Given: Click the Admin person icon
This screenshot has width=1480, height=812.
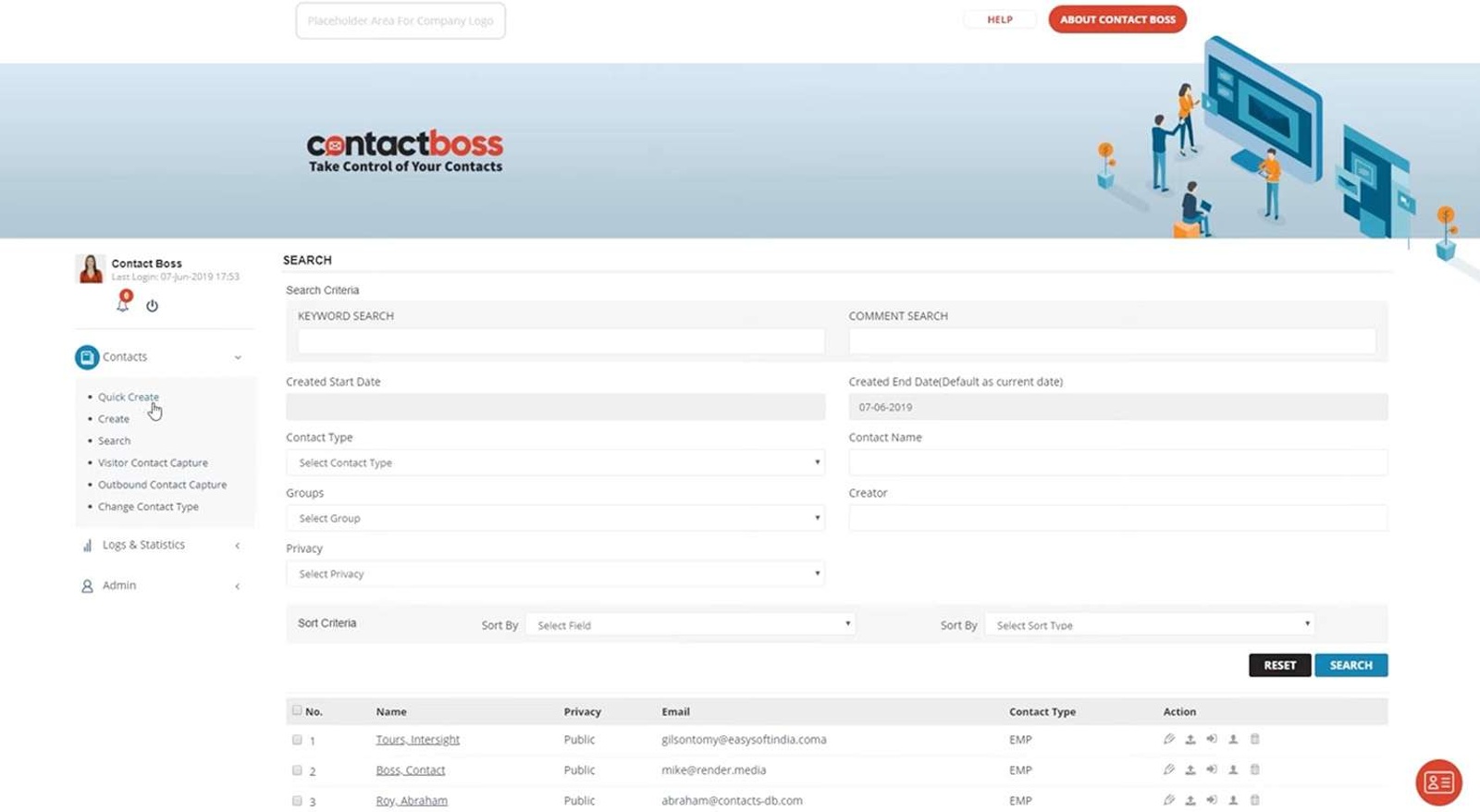Looking at the screenshot, I should (x=87, y=586).
